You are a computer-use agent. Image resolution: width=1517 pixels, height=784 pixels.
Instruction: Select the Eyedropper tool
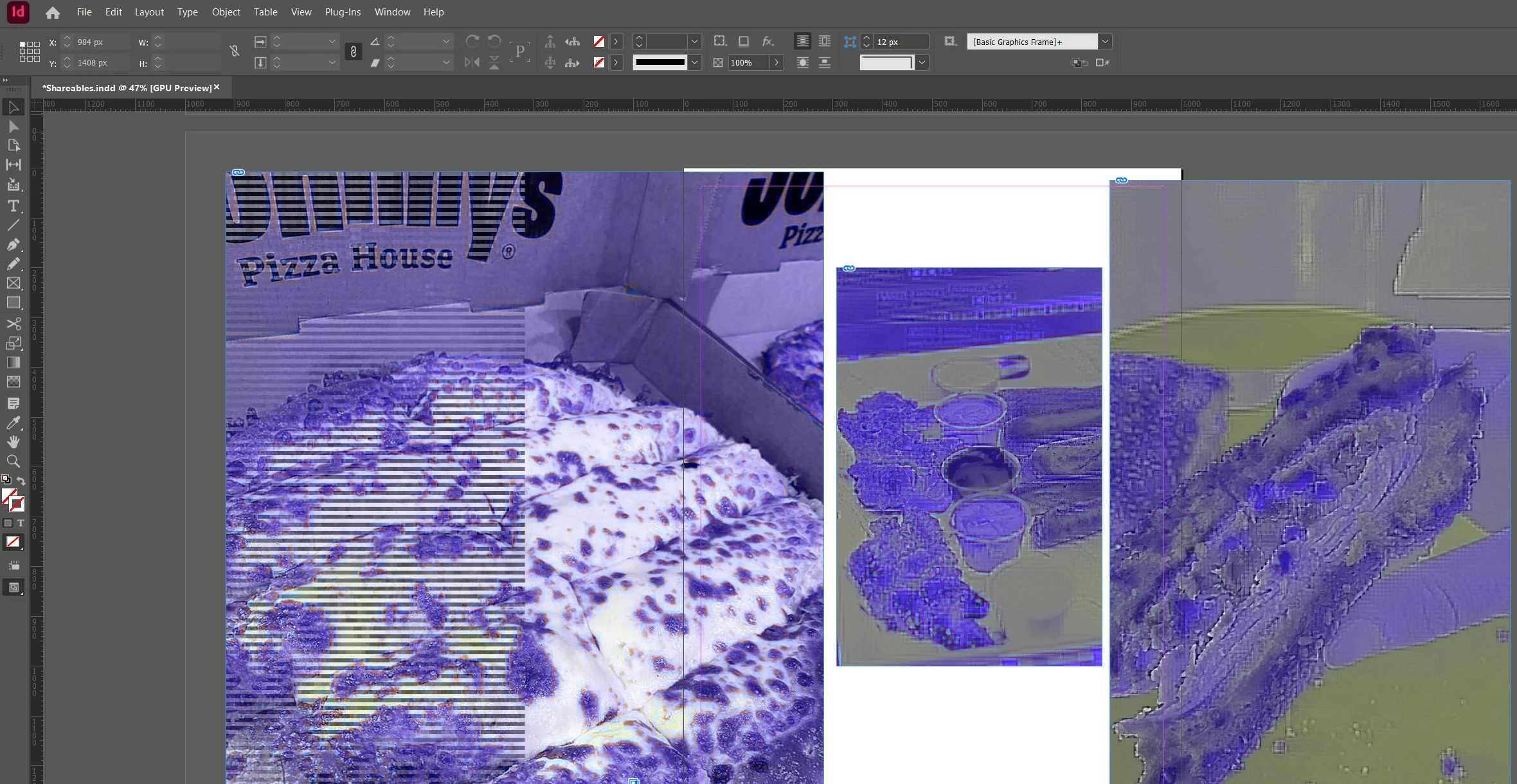[13, 423]
